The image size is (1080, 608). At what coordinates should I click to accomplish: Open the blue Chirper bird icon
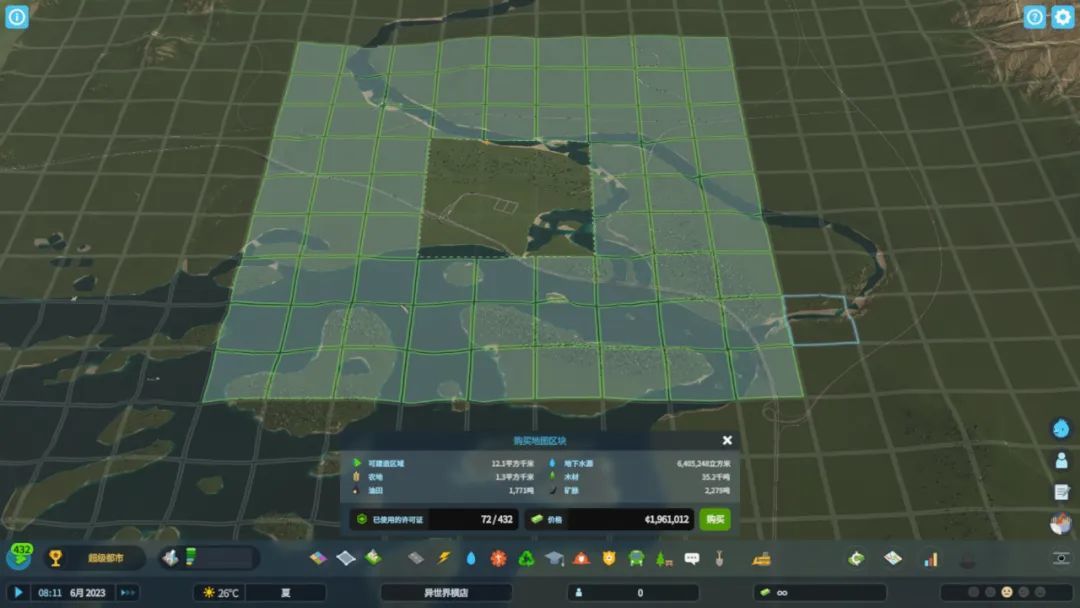coord(1061,428)
